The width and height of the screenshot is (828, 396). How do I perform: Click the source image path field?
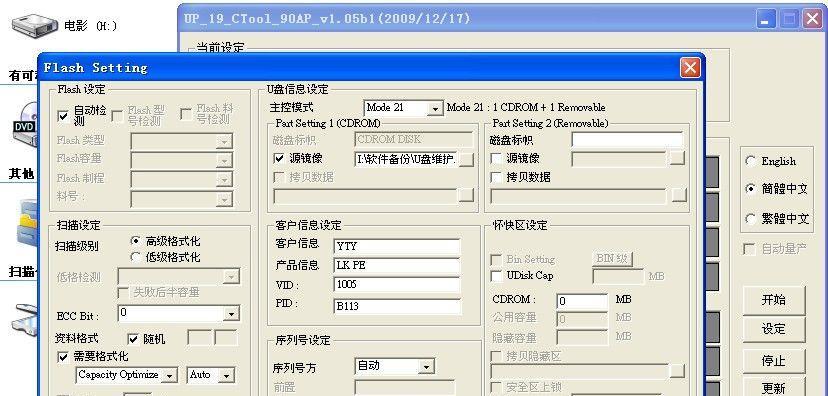pos(407,159)
